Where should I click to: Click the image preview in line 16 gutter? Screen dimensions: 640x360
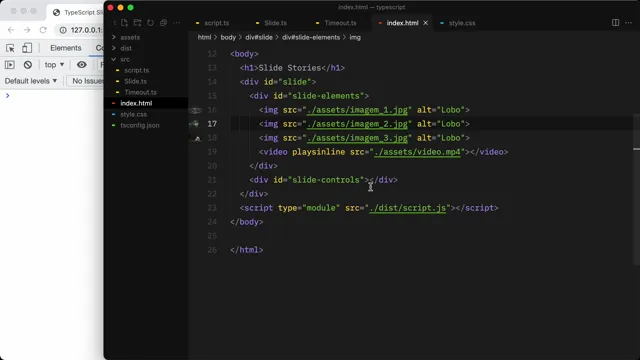coord(196,110)
